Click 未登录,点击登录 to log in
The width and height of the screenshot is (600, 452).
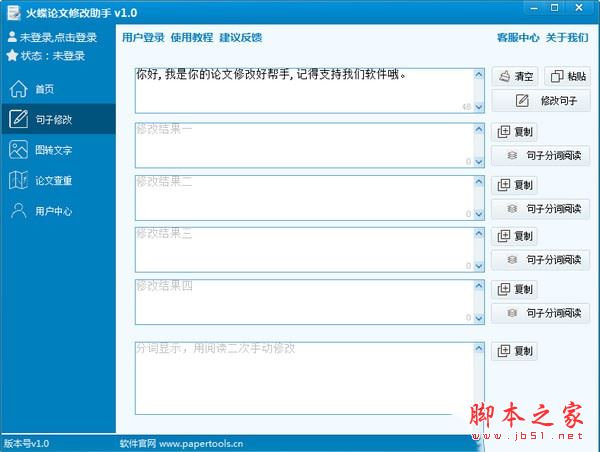58,37
